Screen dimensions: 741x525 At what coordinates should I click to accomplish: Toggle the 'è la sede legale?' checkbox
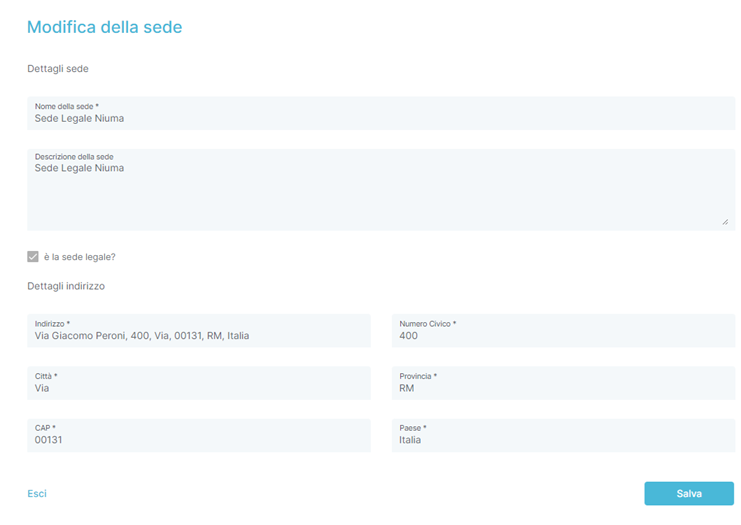pos(33,257)
